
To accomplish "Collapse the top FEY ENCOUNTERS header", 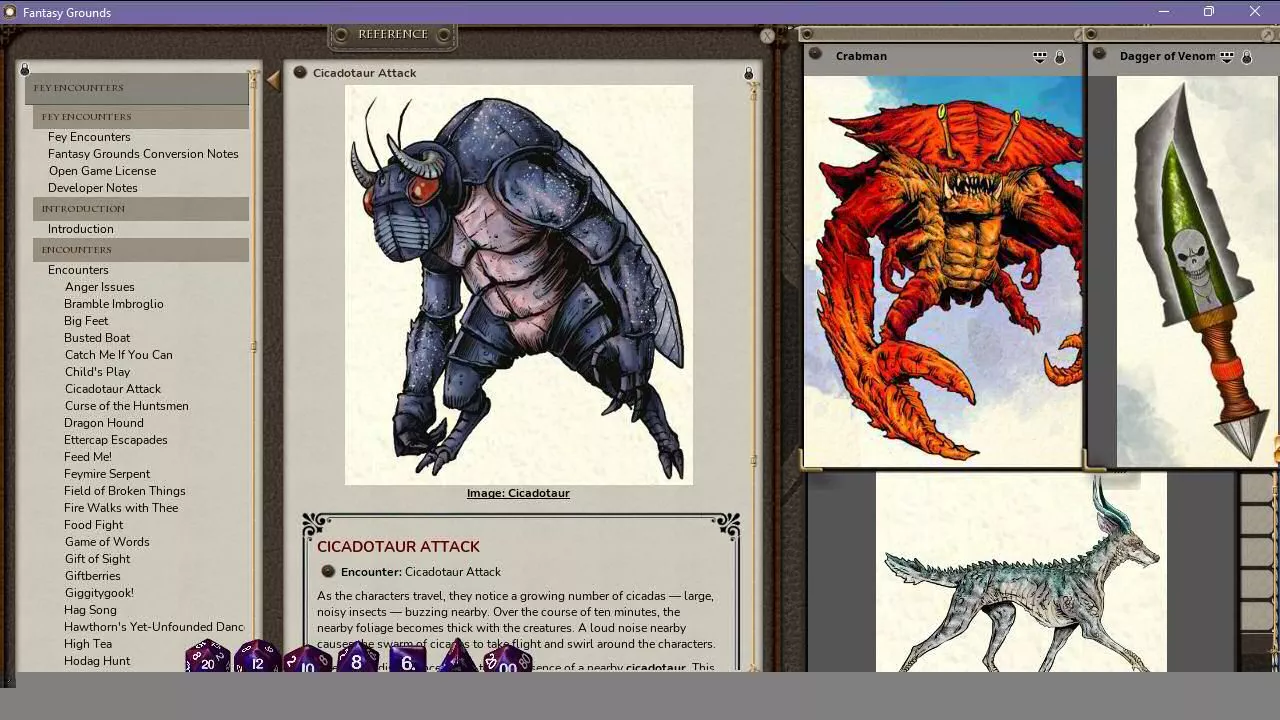I will pos(137,88).
